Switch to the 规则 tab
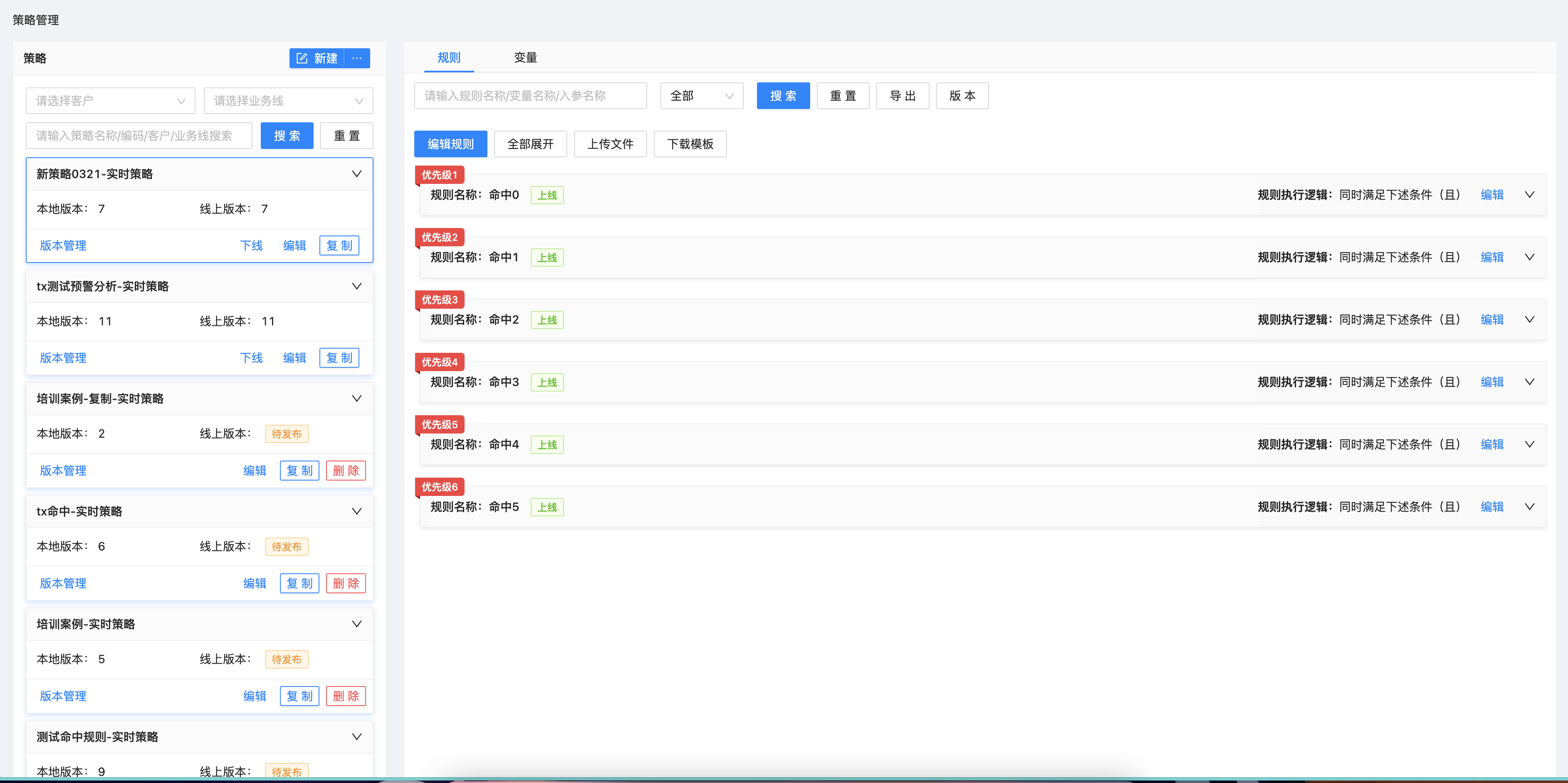The width and height of the screenshot is (1568, 783). pos(449,58)
